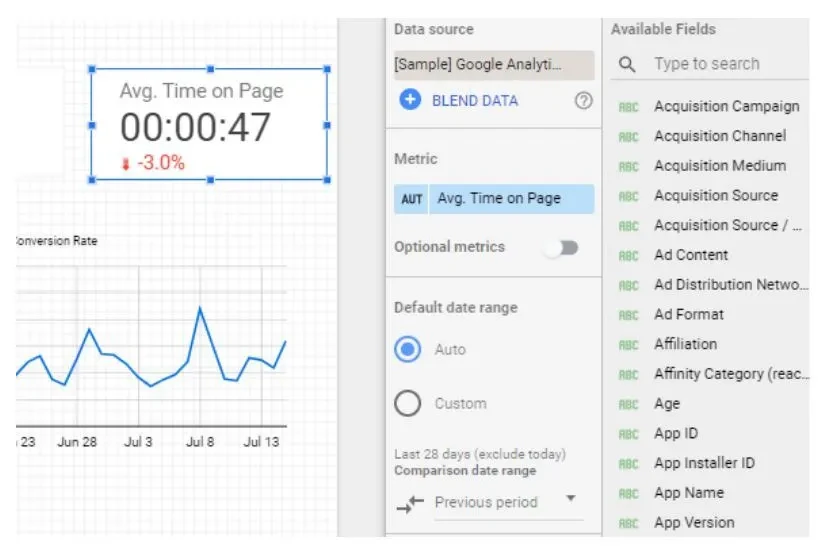Select the Auto date range radio
Viewport: 827px width, 553px height.
click(x=407, y=349)
